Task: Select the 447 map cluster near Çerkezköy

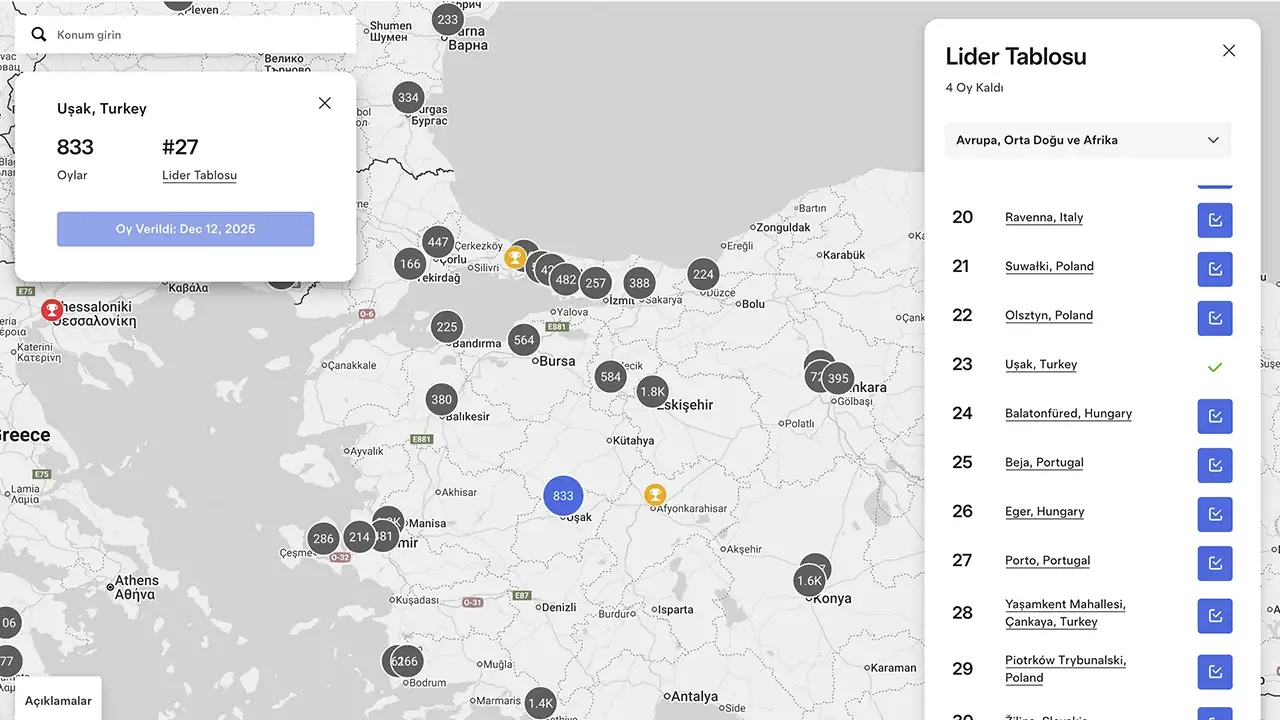Action: tap(438, 242)
